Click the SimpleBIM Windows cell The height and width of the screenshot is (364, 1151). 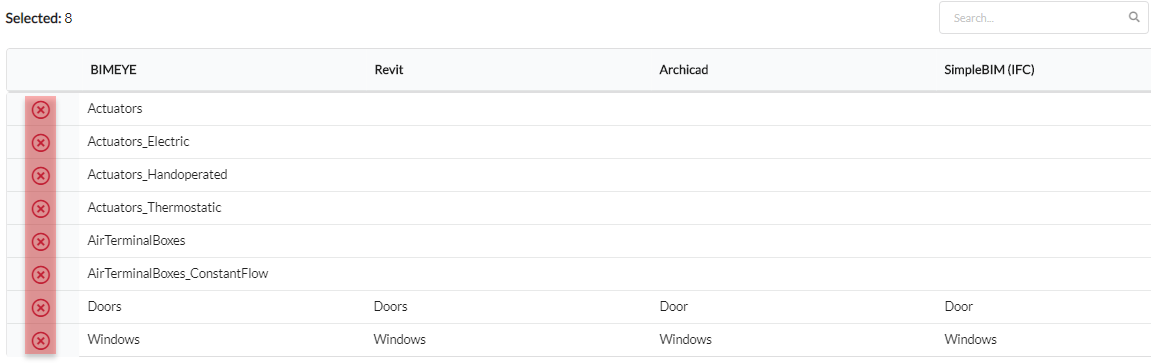pyautogui.click(x=970, y=340)
